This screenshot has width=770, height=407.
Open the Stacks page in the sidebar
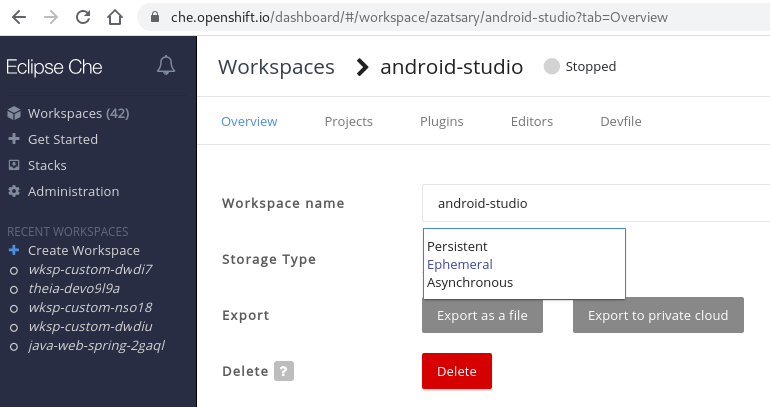(37, 165)
